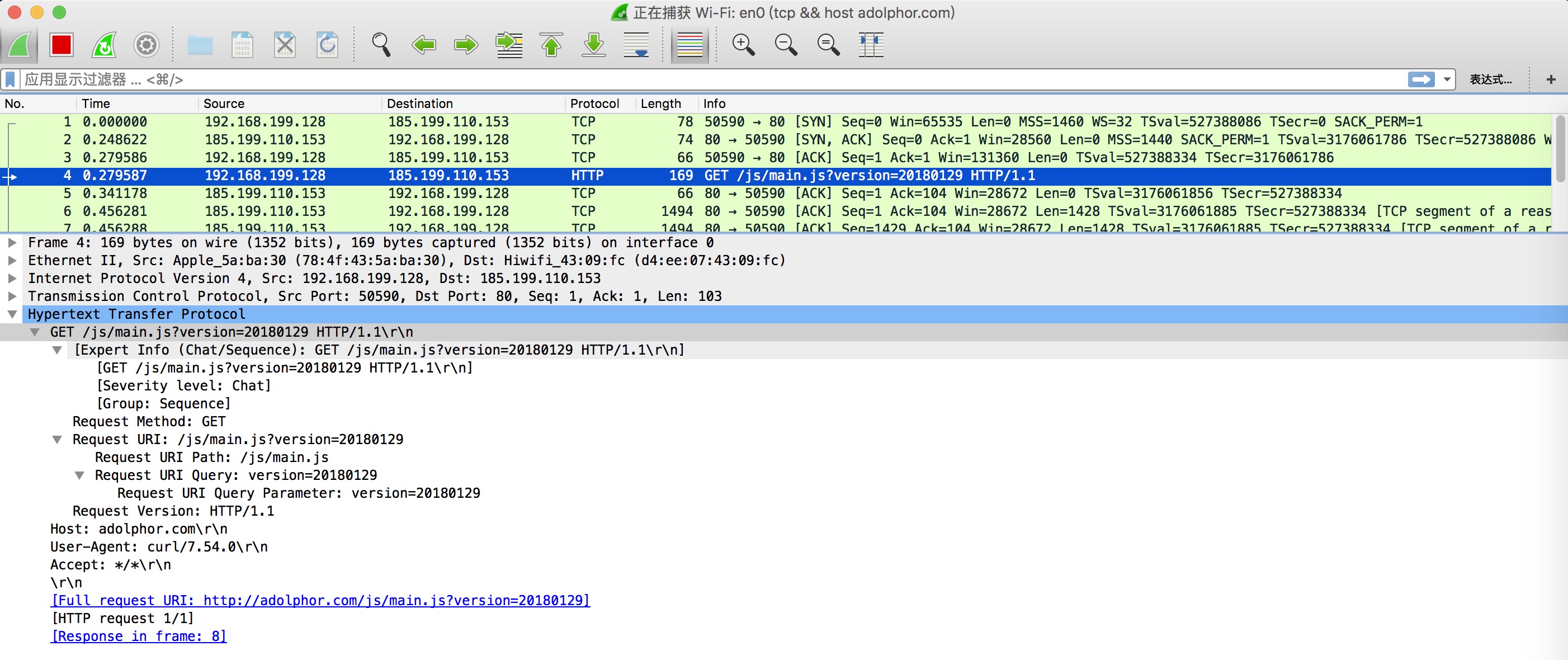1568x660 pixels.
Task: Select the User-Agent: curl/7.54.0 line
Action: pos(159,548)
